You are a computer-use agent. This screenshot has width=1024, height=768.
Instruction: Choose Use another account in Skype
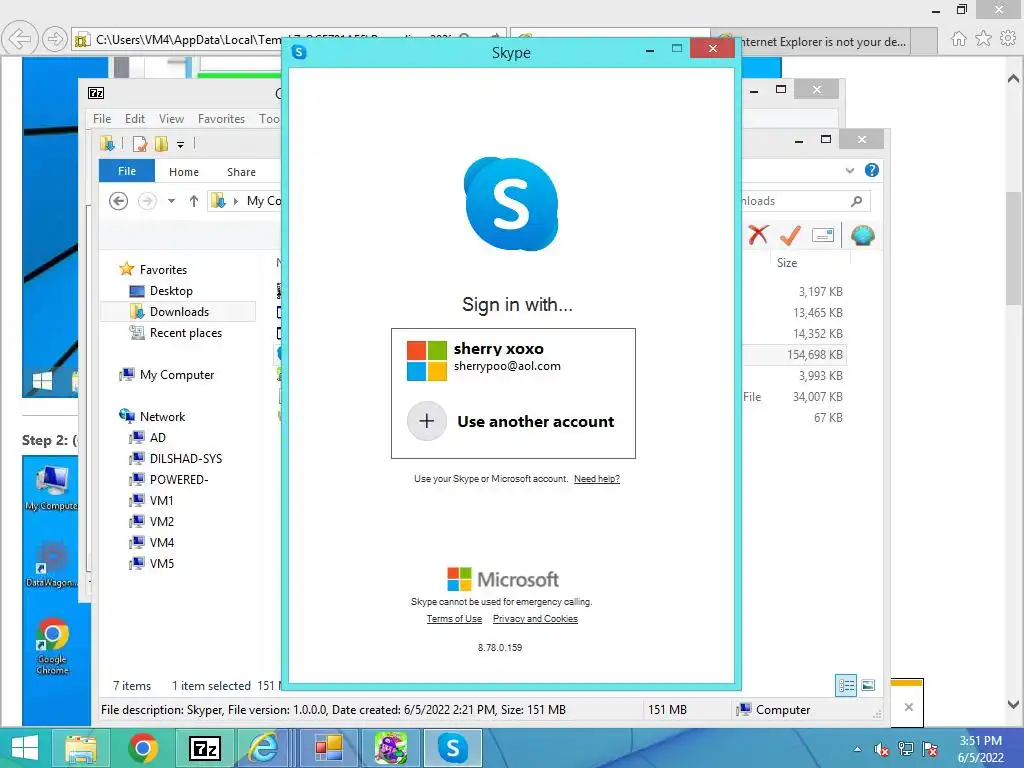coord(513,421)
